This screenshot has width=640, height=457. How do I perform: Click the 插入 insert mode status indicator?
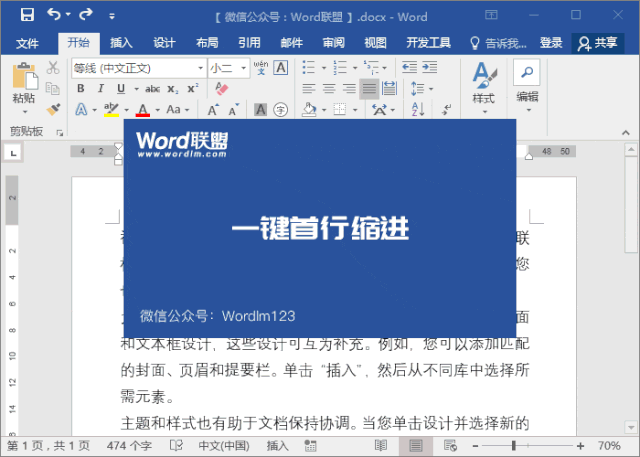pyautogui.click(x=278, y=446)
